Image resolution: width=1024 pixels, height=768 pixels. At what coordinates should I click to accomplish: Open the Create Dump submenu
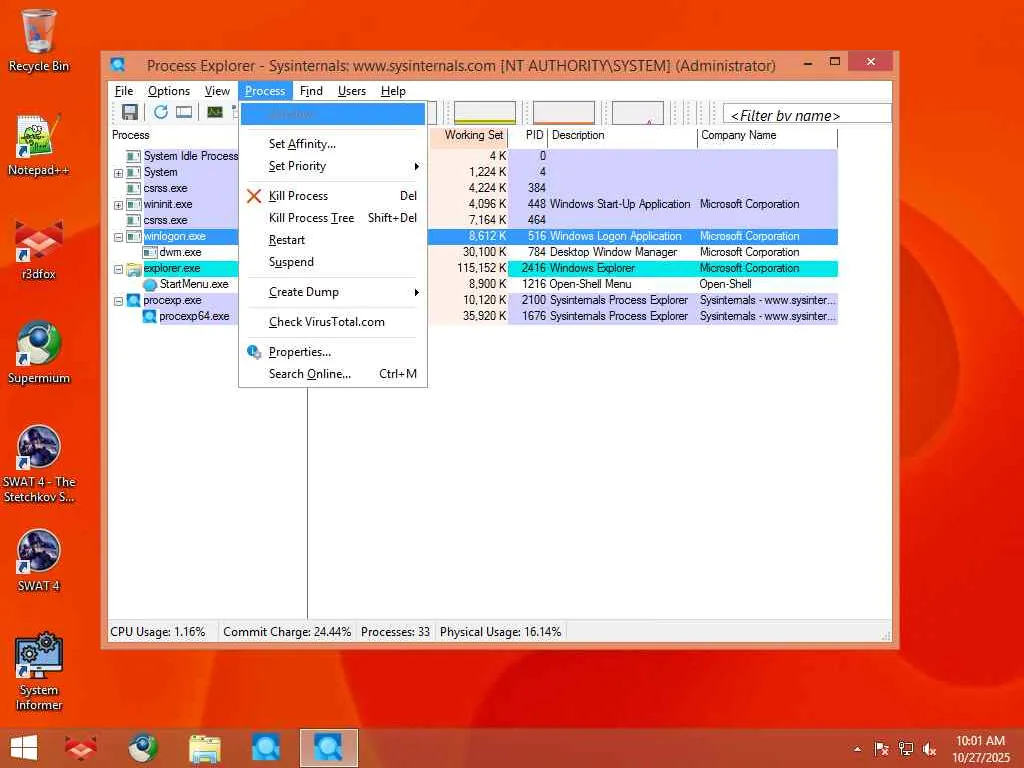point(333,292)
